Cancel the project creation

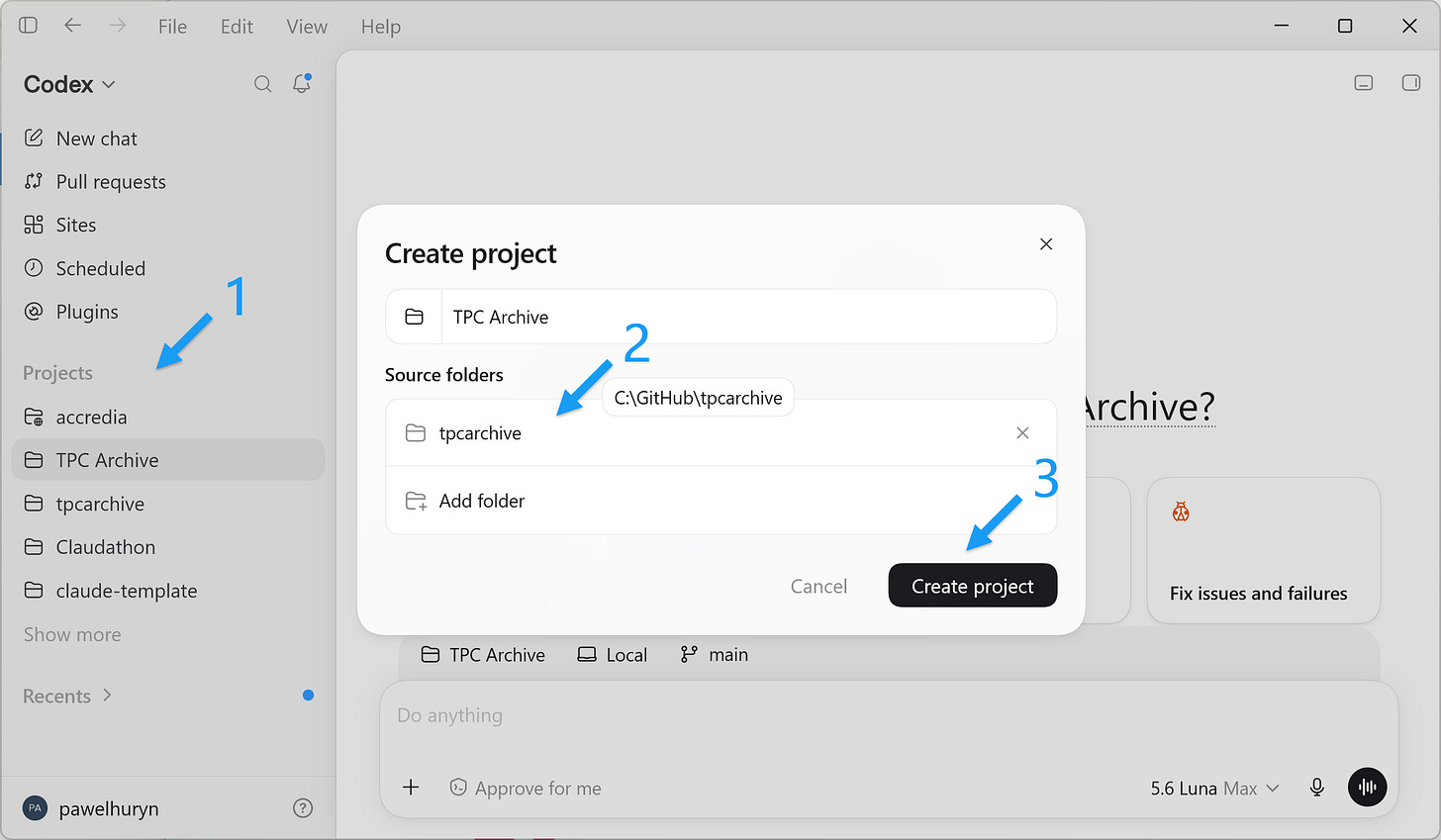point(818,586)
